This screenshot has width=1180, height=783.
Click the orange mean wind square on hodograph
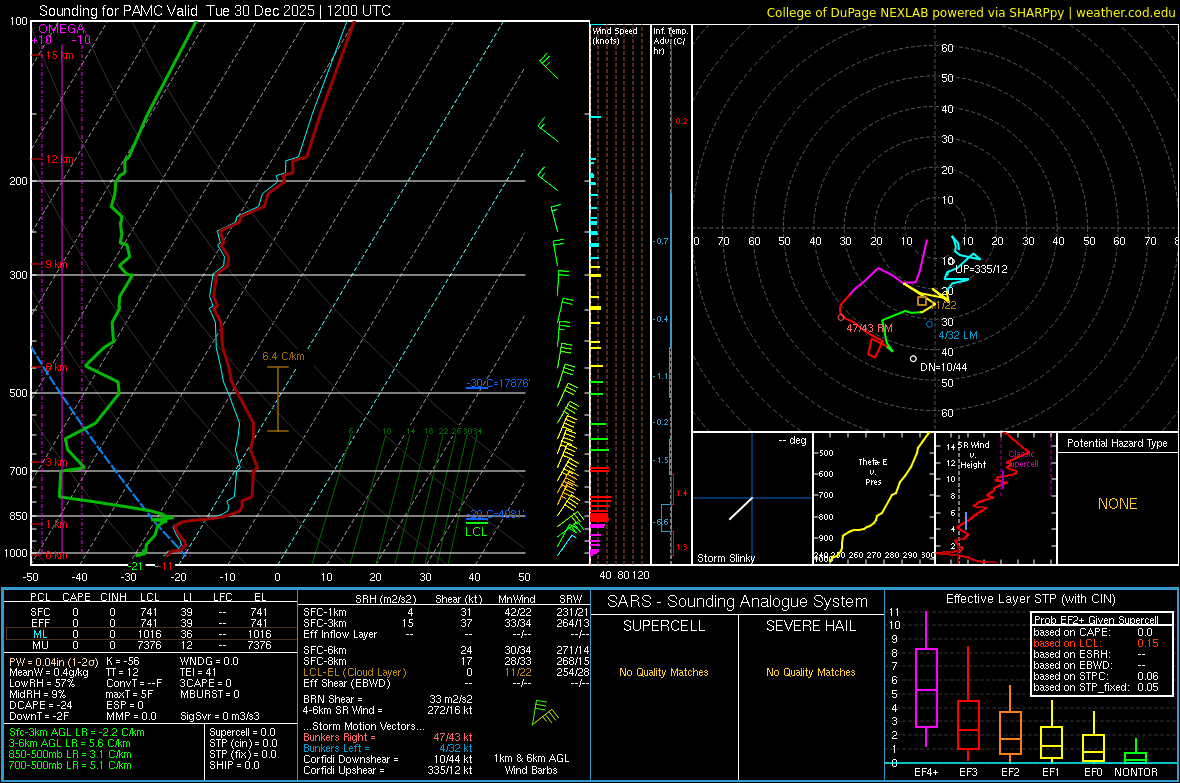(x=922, y=301)
